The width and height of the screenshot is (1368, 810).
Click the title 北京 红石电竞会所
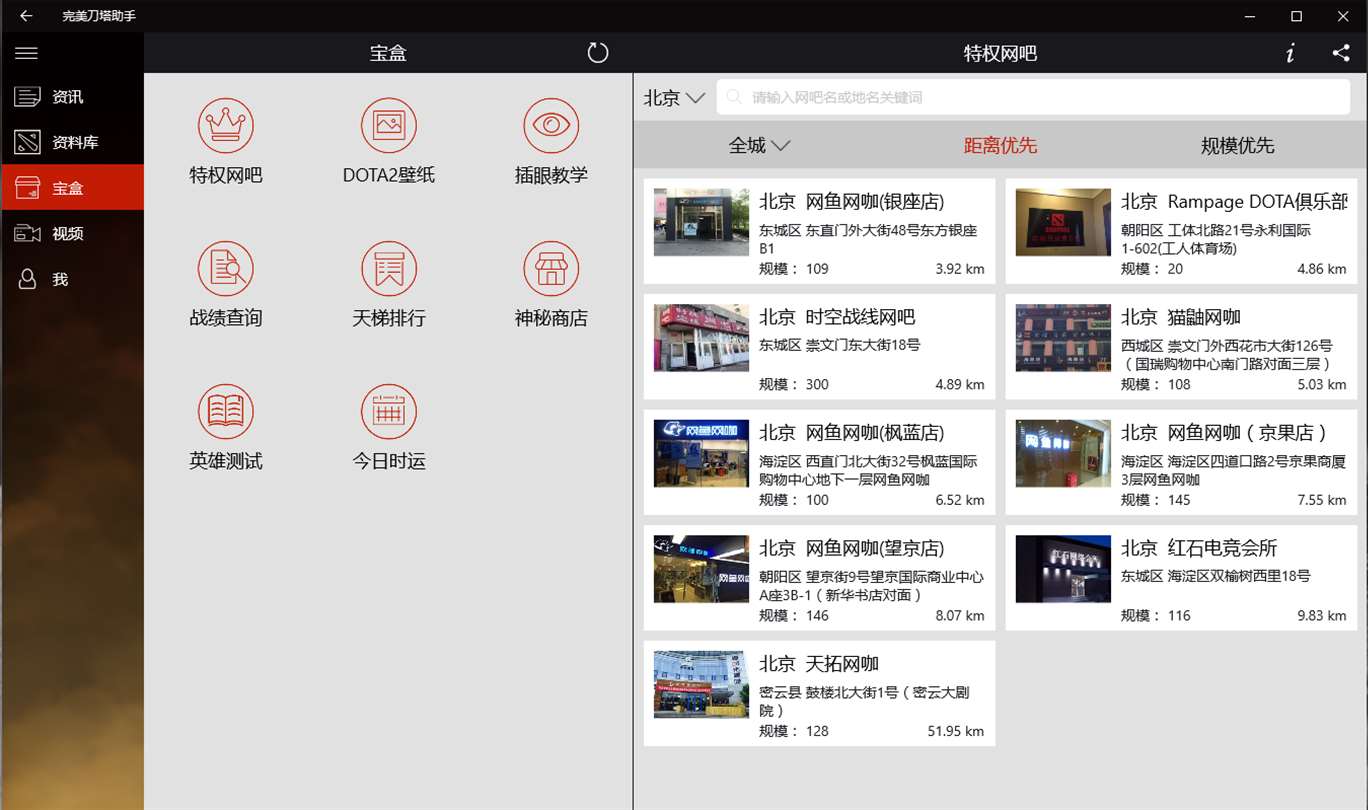(1199, 548)
